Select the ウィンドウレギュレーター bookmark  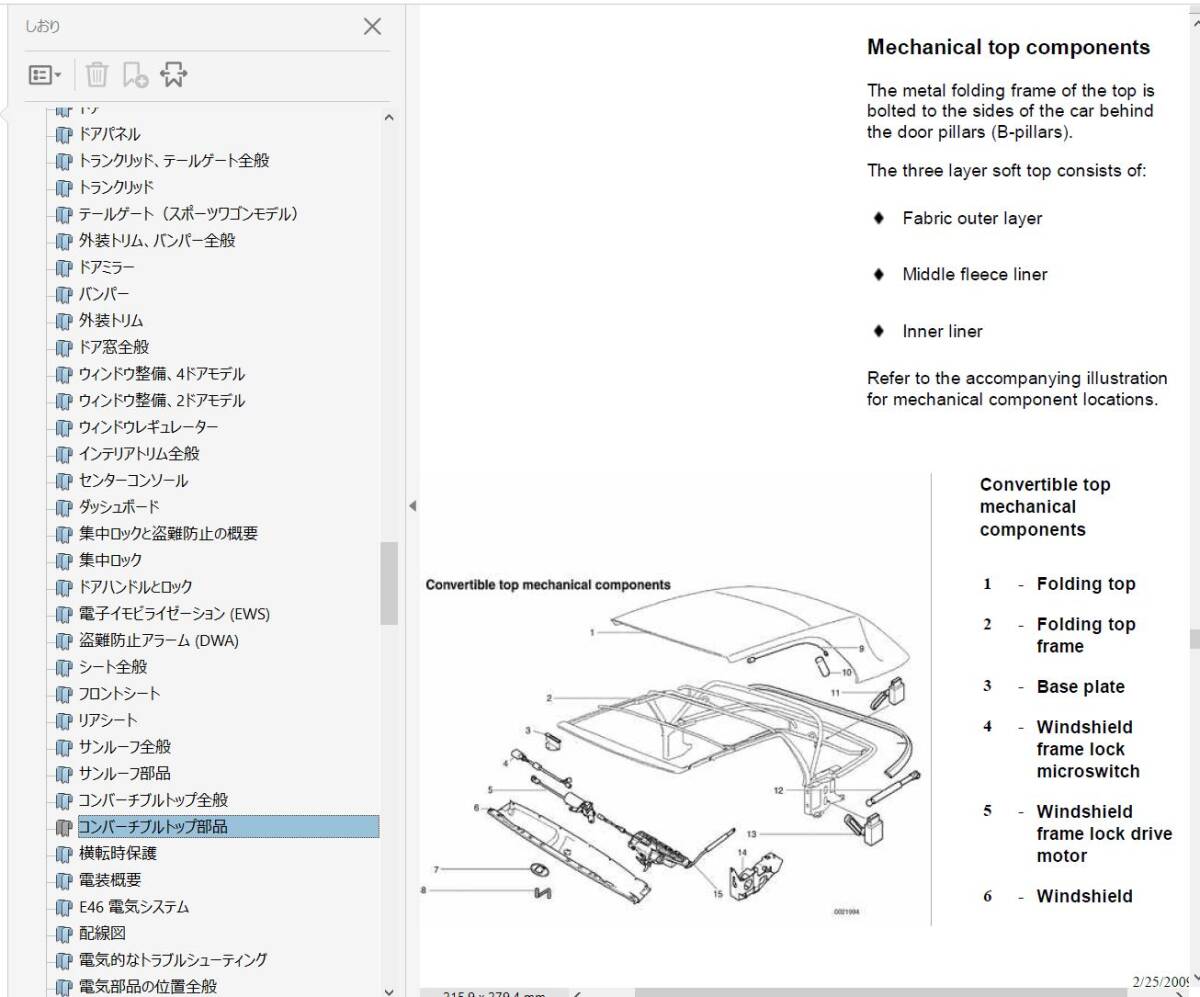[x=149, y=427]
